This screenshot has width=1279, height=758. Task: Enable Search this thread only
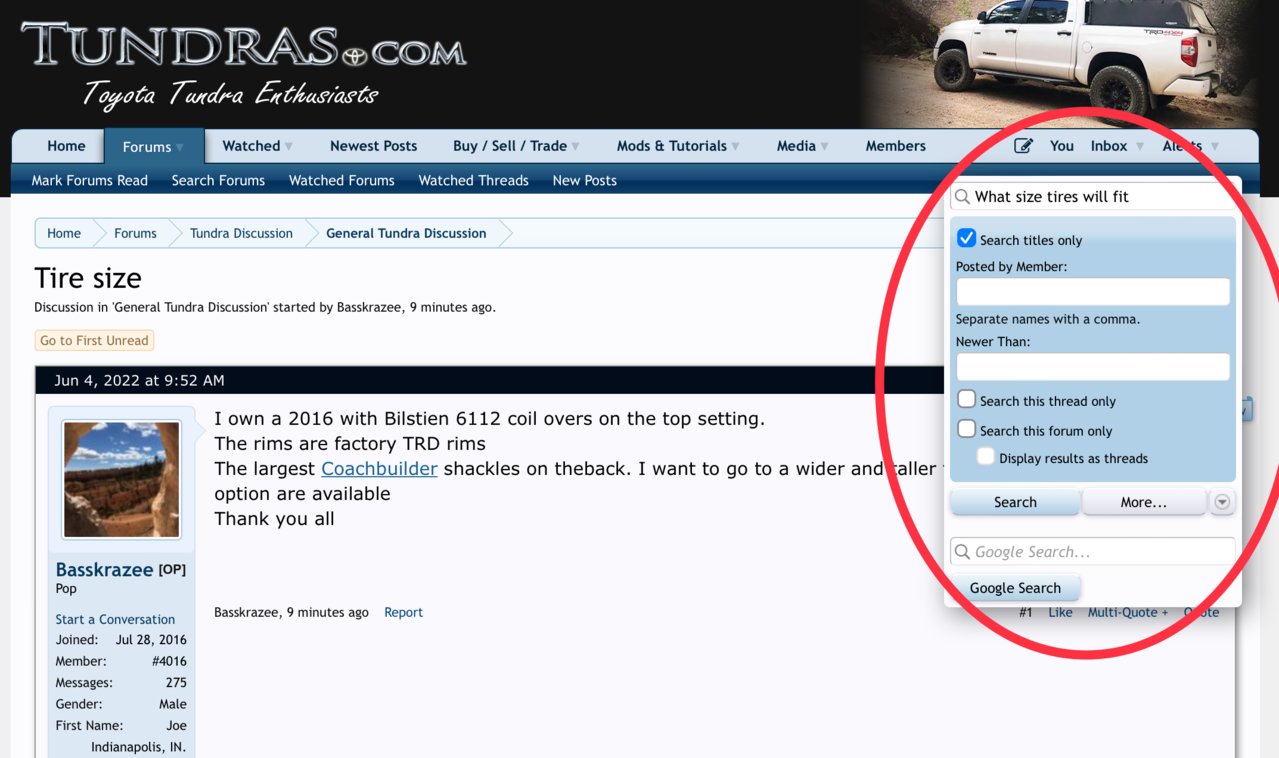(x=966, y=399)
